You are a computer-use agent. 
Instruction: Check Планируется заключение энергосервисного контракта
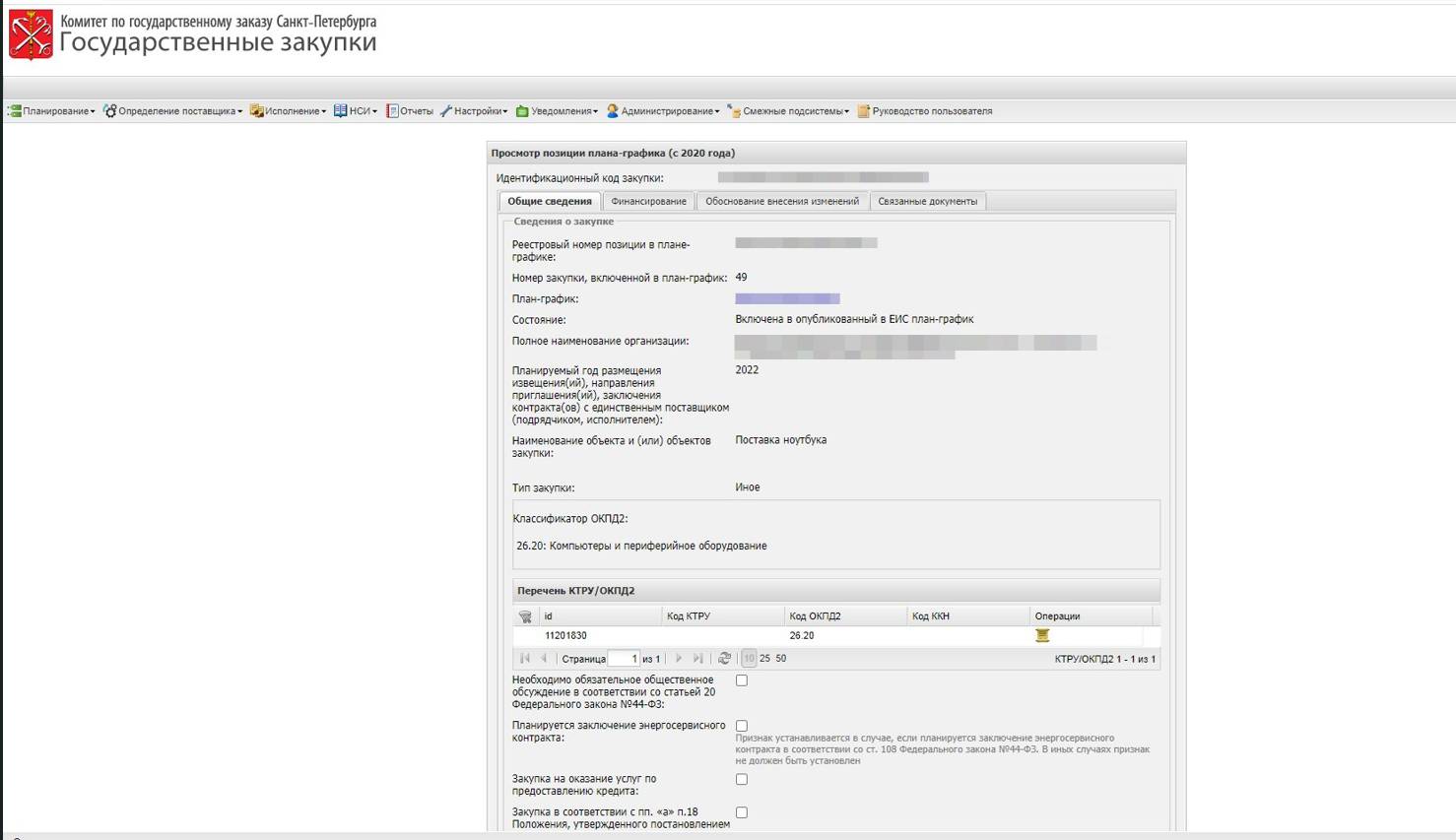click(741, 725)
